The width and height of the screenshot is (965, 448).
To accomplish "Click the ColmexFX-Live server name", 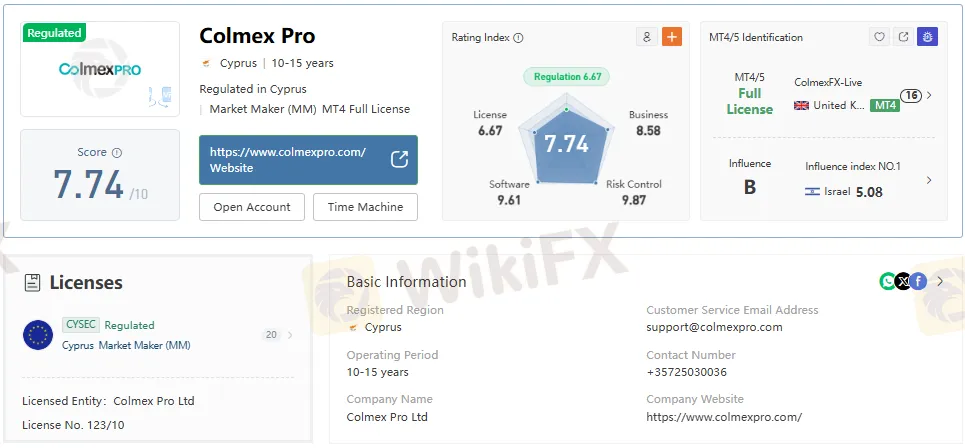I will (x=828, y=82).
